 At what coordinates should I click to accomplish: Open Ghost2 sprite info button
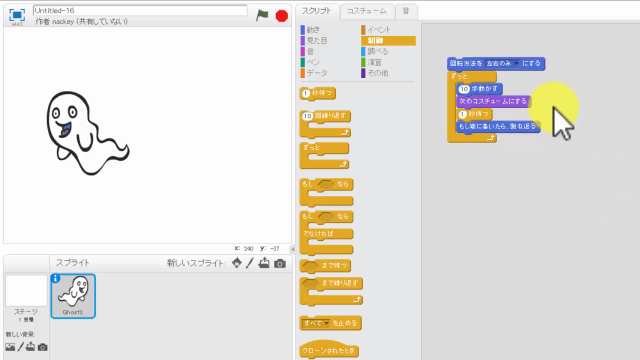[56, 278]
